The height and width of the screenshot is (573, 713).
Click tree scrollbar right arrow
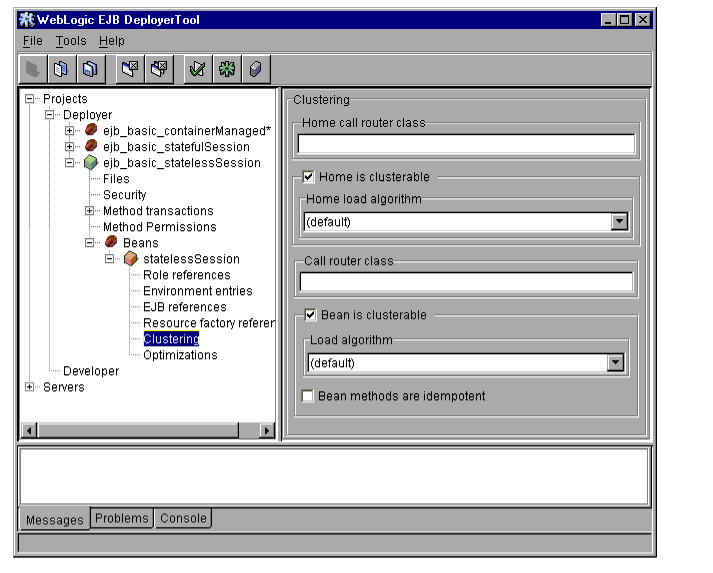coord(266,430)
